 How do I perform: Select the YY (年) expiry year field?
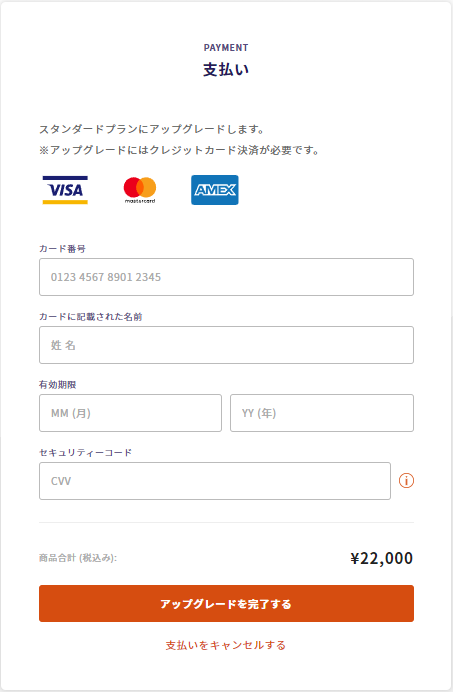point(322,413)
